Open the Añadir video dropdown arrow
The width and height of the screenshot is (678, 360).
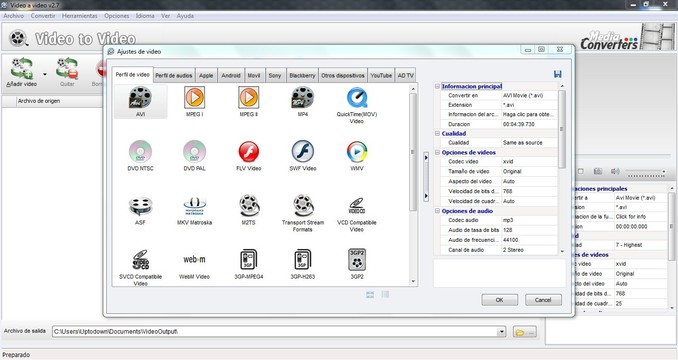coord(45,74)
